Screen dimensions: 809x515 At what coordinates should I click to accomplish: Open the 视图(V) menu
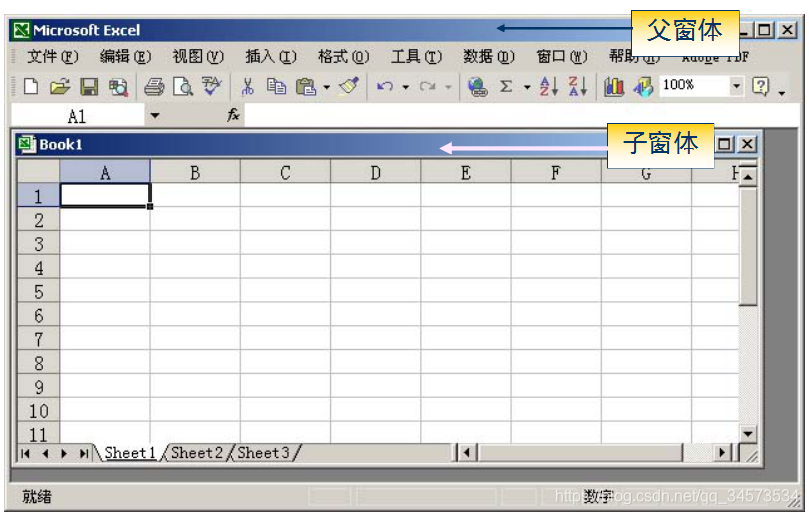click(x=198, y=56)
